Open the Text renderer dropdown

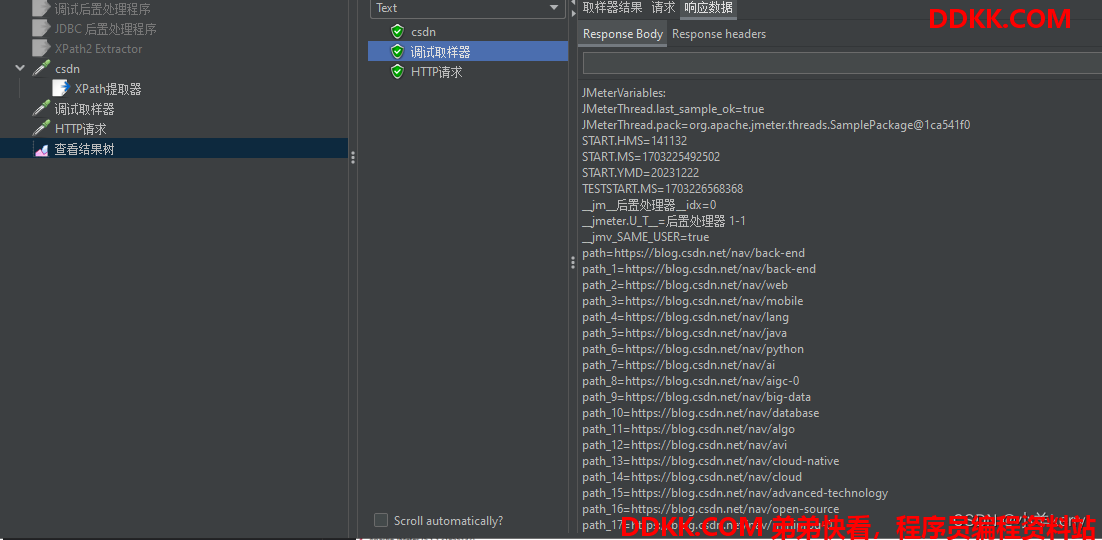tap(467, 8)
